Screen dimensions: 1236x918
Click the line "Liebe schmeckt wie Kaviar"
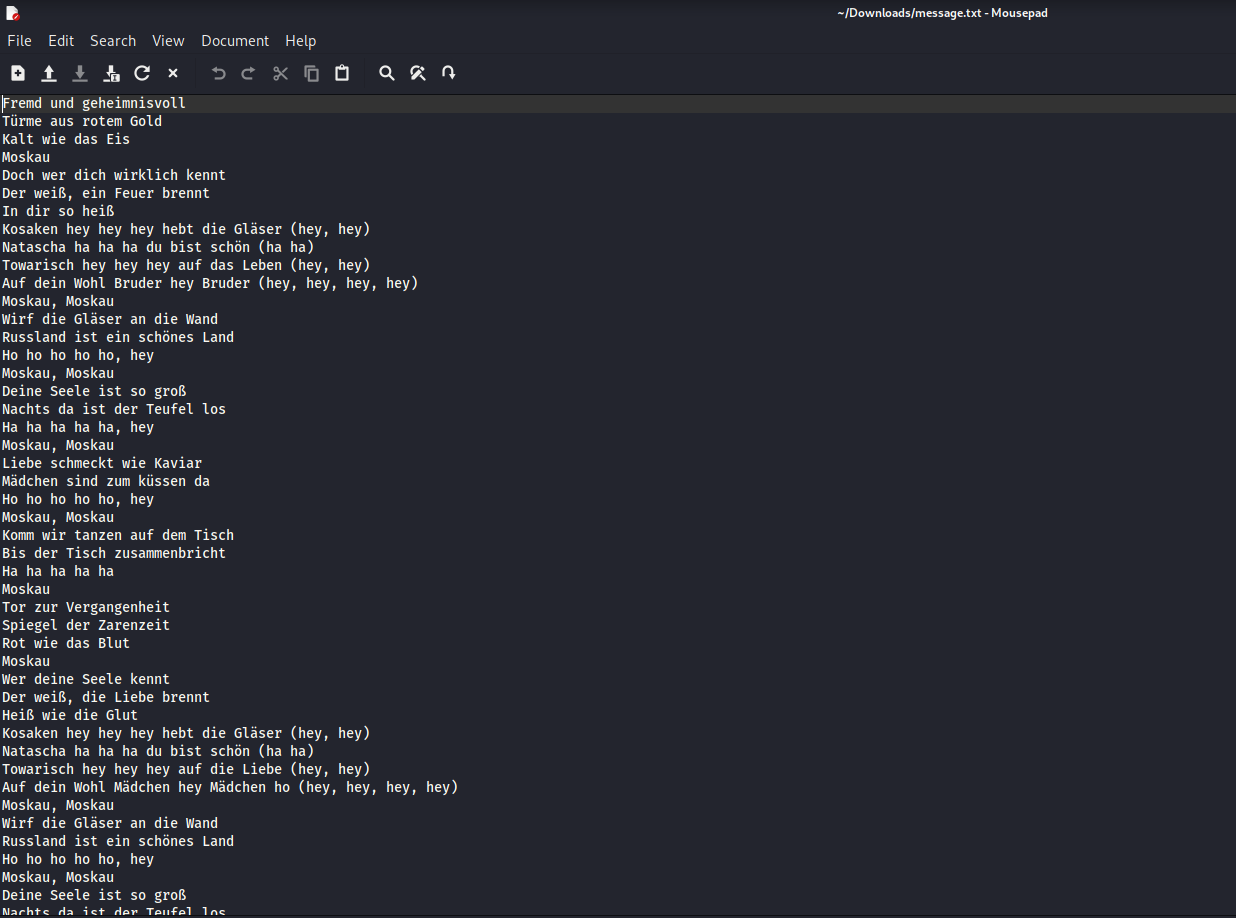coord(102,463)
